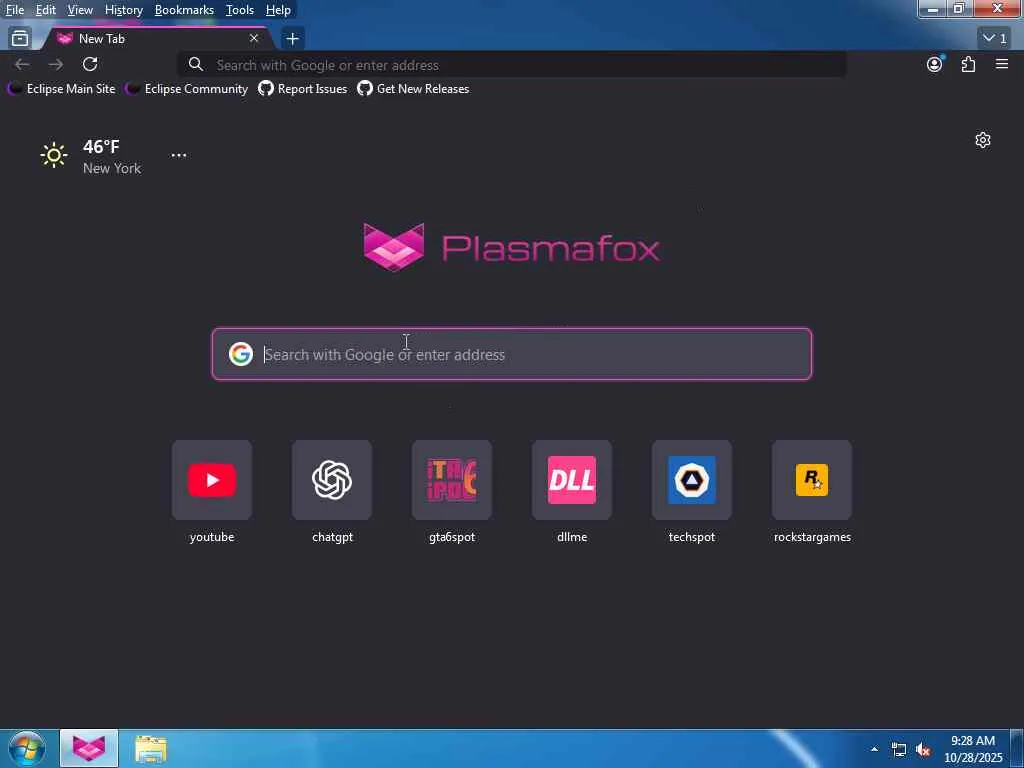Show hidden system tray icons
The height and width of the screenshot is (768, 1024).
pyautogui.click(x=874, y=749)
